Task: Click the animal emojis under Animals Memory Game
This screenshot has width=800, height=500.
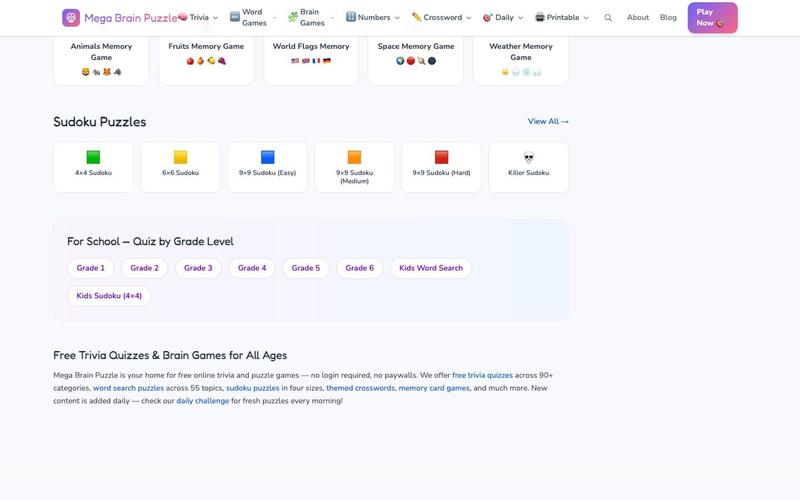Action: point(102,72)
